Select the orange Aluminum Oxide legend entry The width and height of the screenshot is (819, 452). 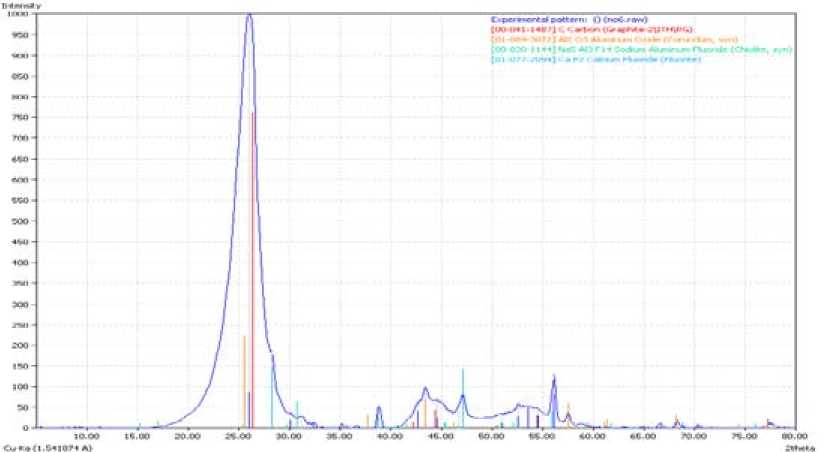point(614,40)
